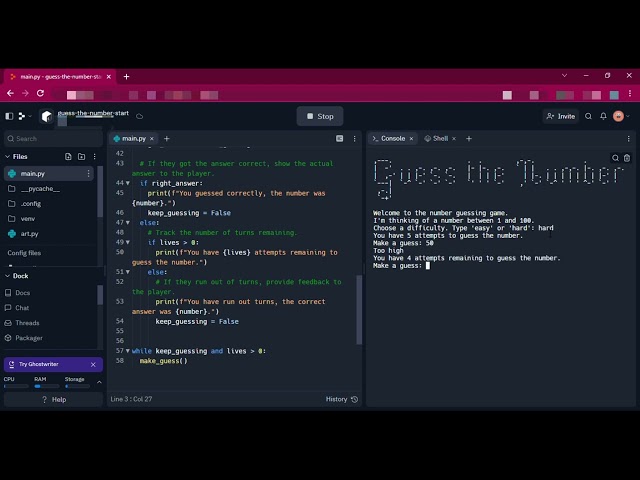Clear the console with trash icon
This screenshot has height=480, width=640.
(627, 158)
